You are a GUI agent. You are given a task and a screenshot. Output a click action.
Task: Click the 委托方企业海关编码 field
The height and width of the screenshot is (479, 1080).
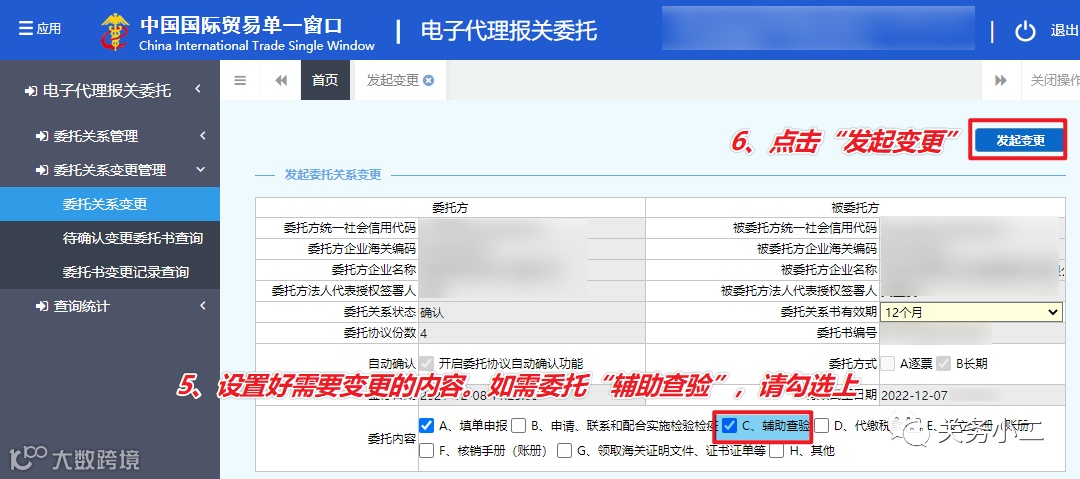click(x=531, y=249)
